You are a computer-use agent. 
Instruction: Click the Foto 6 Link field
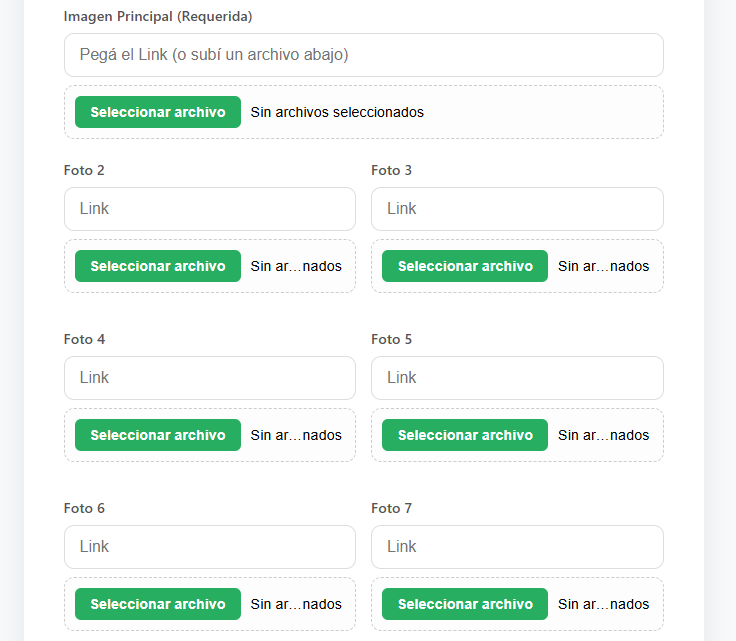tap(210, 547)
